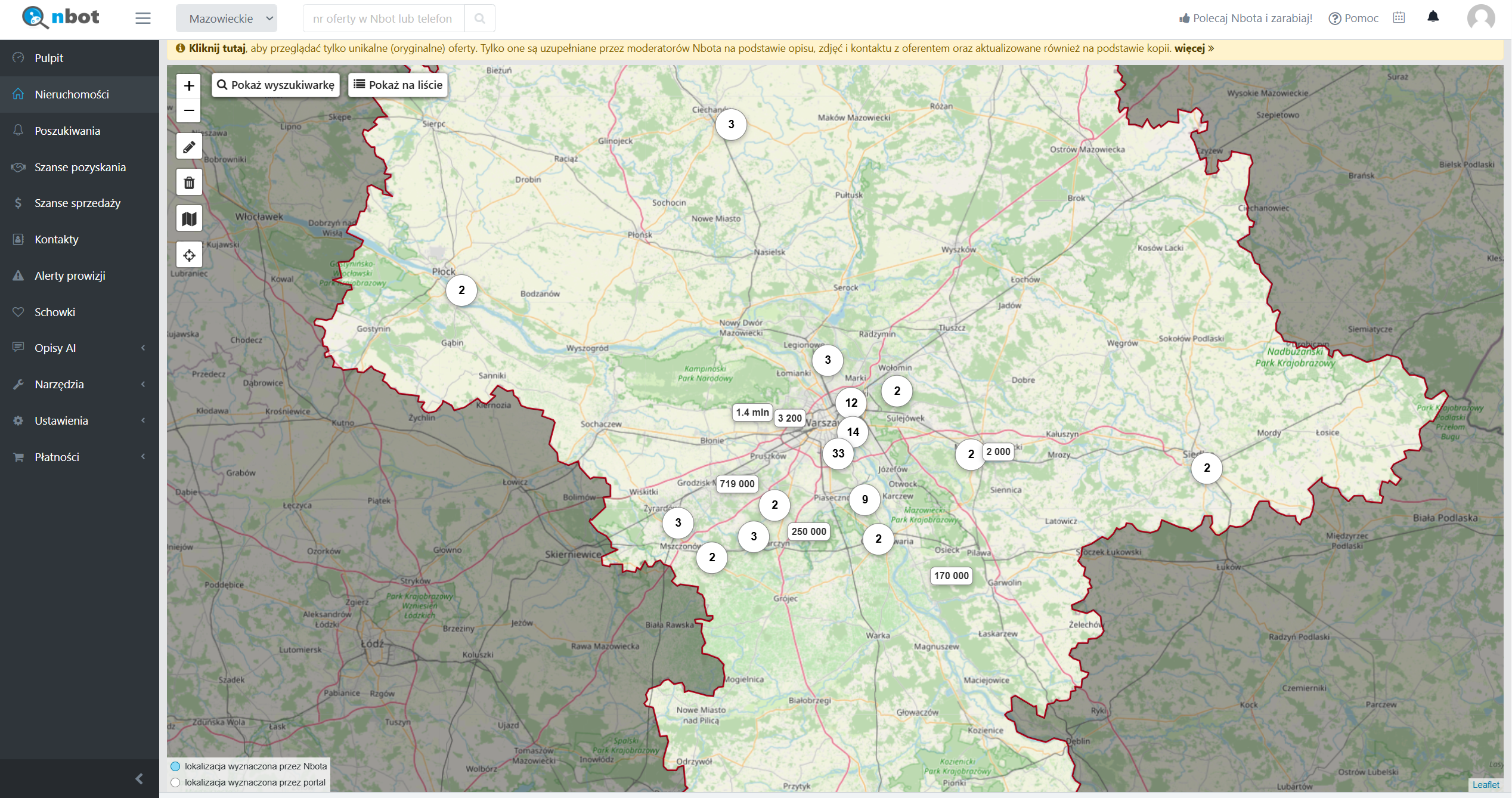1512x798 pixels.
Task: Toggle the hamburger menu icon
Action: (143, 18)
